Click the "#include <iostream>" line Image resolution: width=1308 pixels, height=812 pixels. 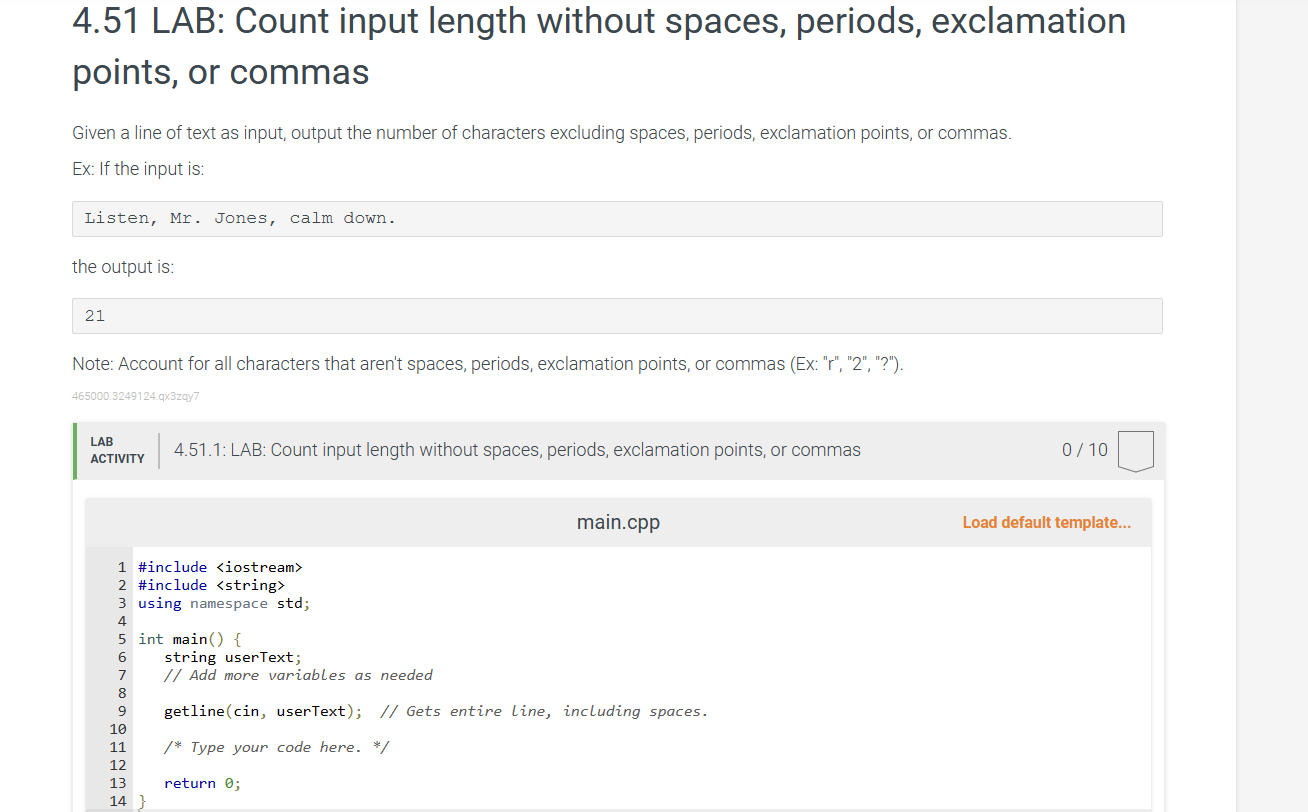pos(221,567)
